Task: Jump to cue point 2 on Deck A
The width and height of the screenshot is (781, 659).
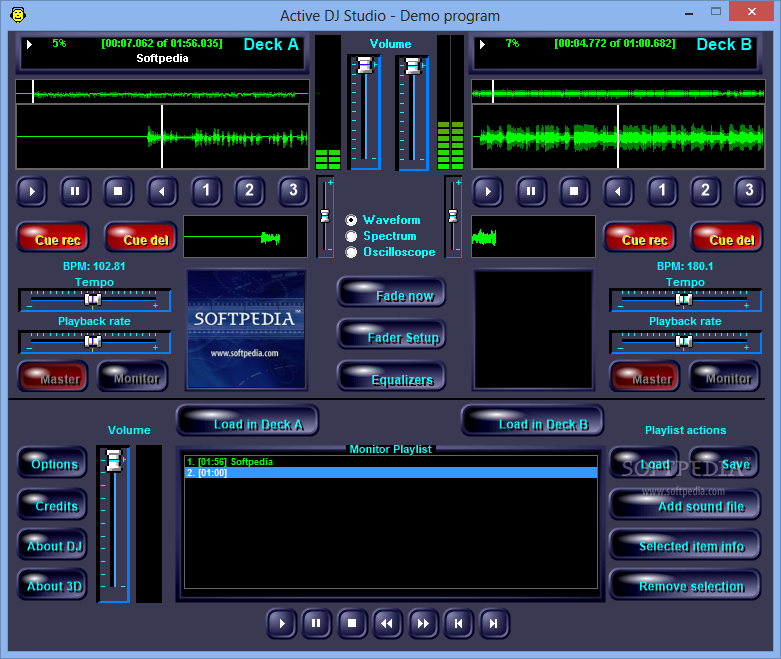Action: coord(250,191)
